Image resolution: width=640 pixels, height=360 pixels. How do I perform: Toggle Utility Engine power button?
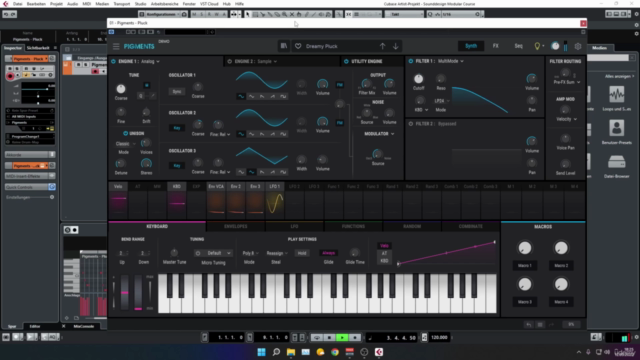tap(346, 61)
